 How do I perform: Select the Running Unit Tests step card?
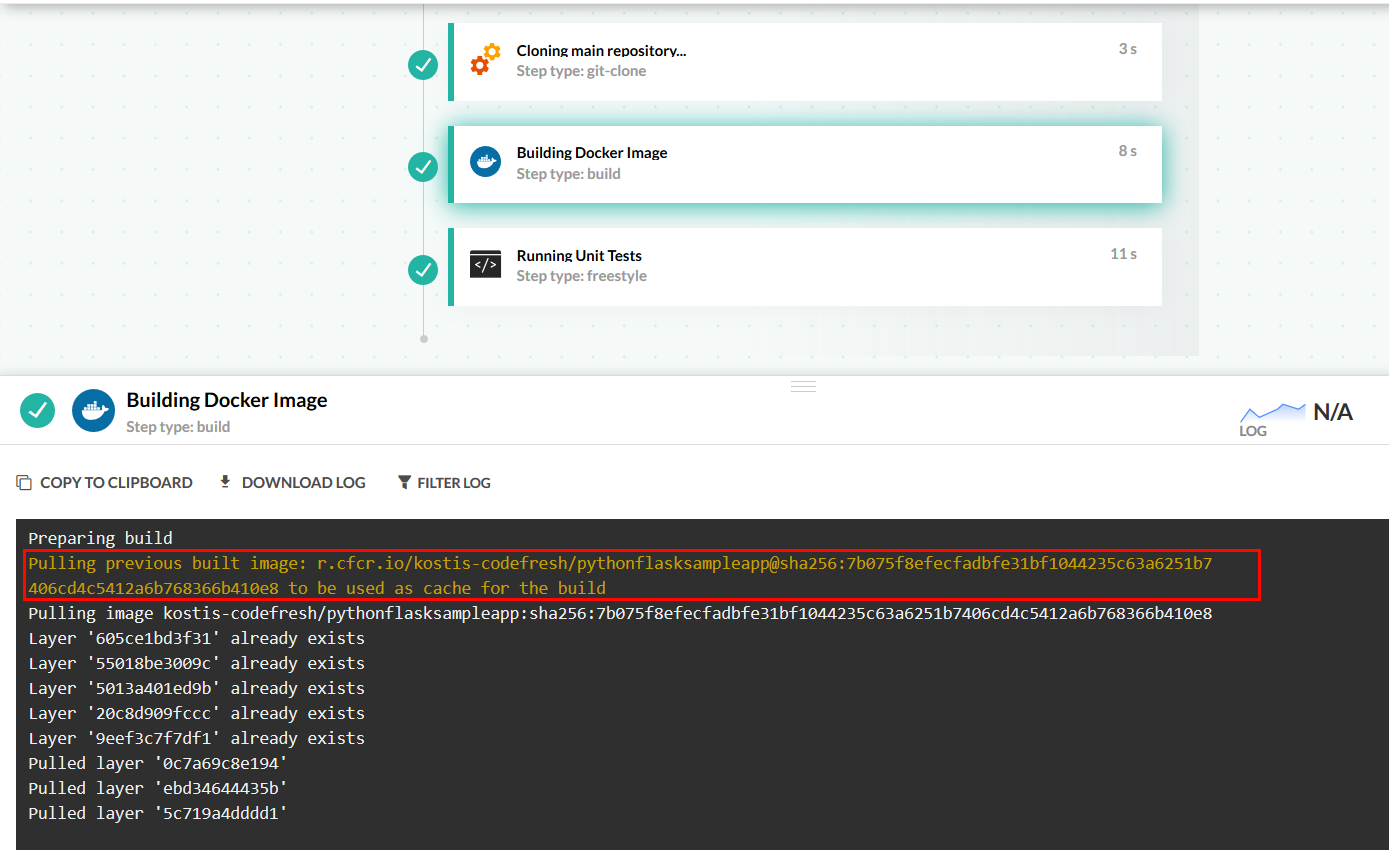tap(805, 267)
